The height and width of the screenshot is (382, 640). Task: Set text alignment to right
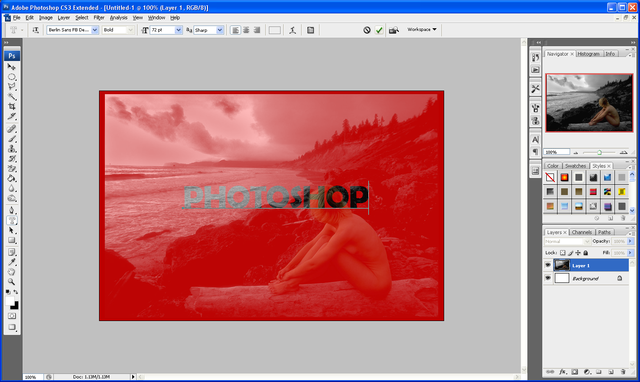257,30
